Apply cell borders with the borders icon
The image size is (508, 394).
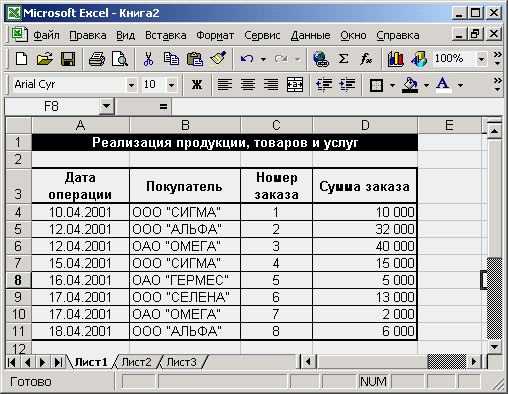point(376,85)
